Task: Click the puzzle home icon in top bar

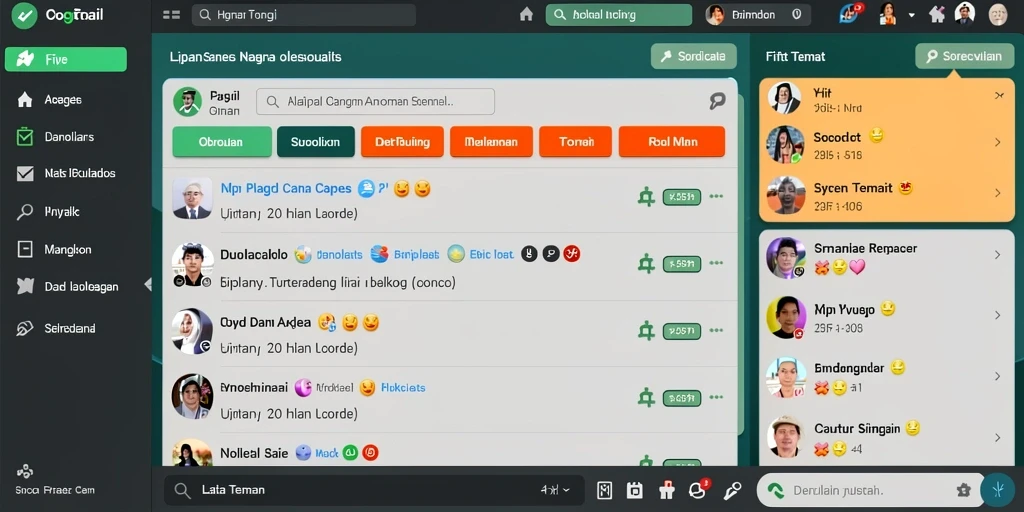Action: (937, 14)
